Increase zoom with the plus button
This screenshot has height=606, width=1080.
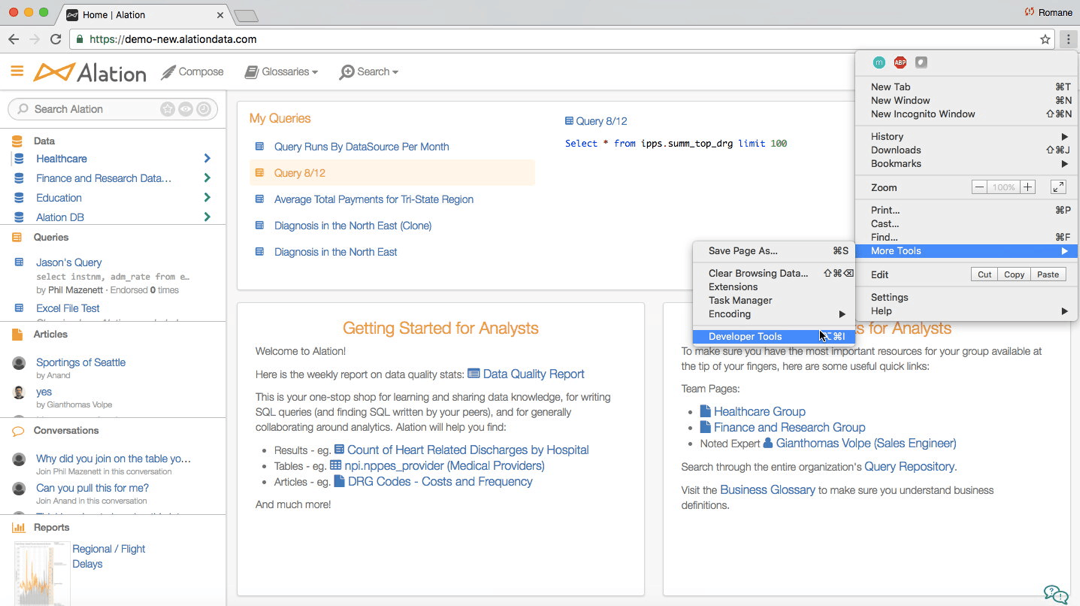[x=1028, y=187]
